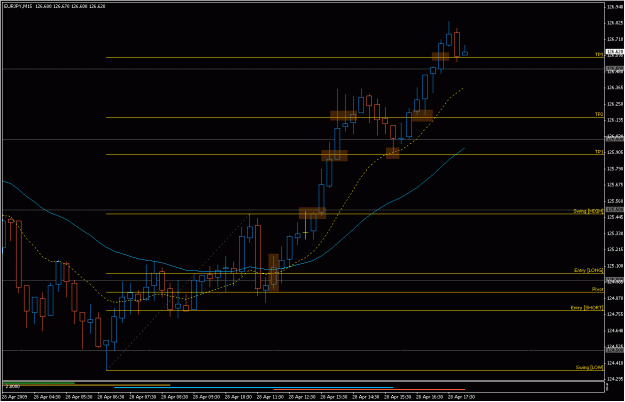Click the 125.790 price axis value
Screen dimensions: 625x402
pyautogui.click(x=615, y=169)
